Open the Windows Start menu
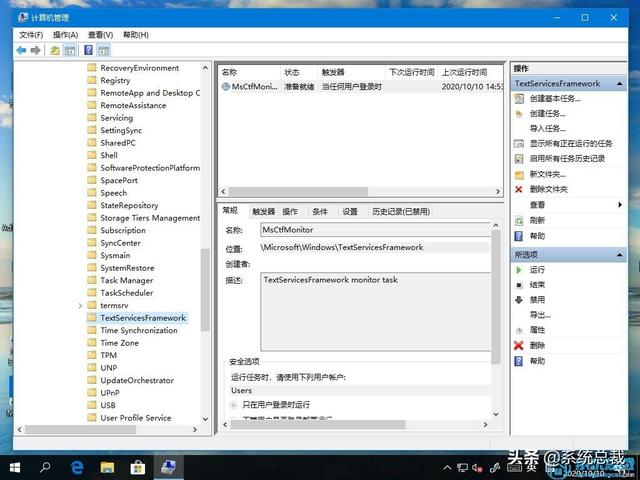The height and width of the screenshot is (480, 640). [15, 467]
